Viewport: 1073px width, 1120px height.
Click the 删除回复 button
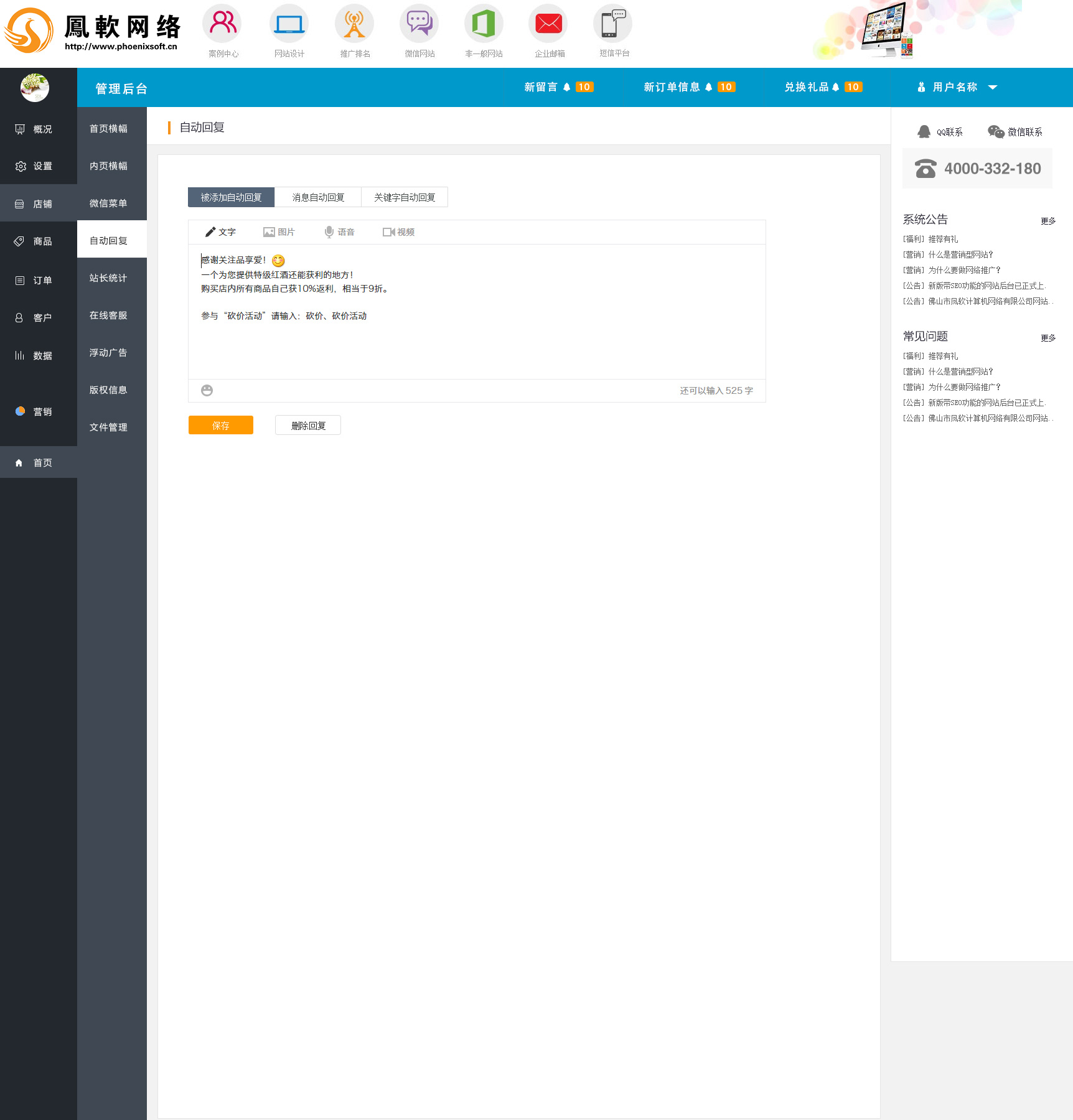click(308, 425)
